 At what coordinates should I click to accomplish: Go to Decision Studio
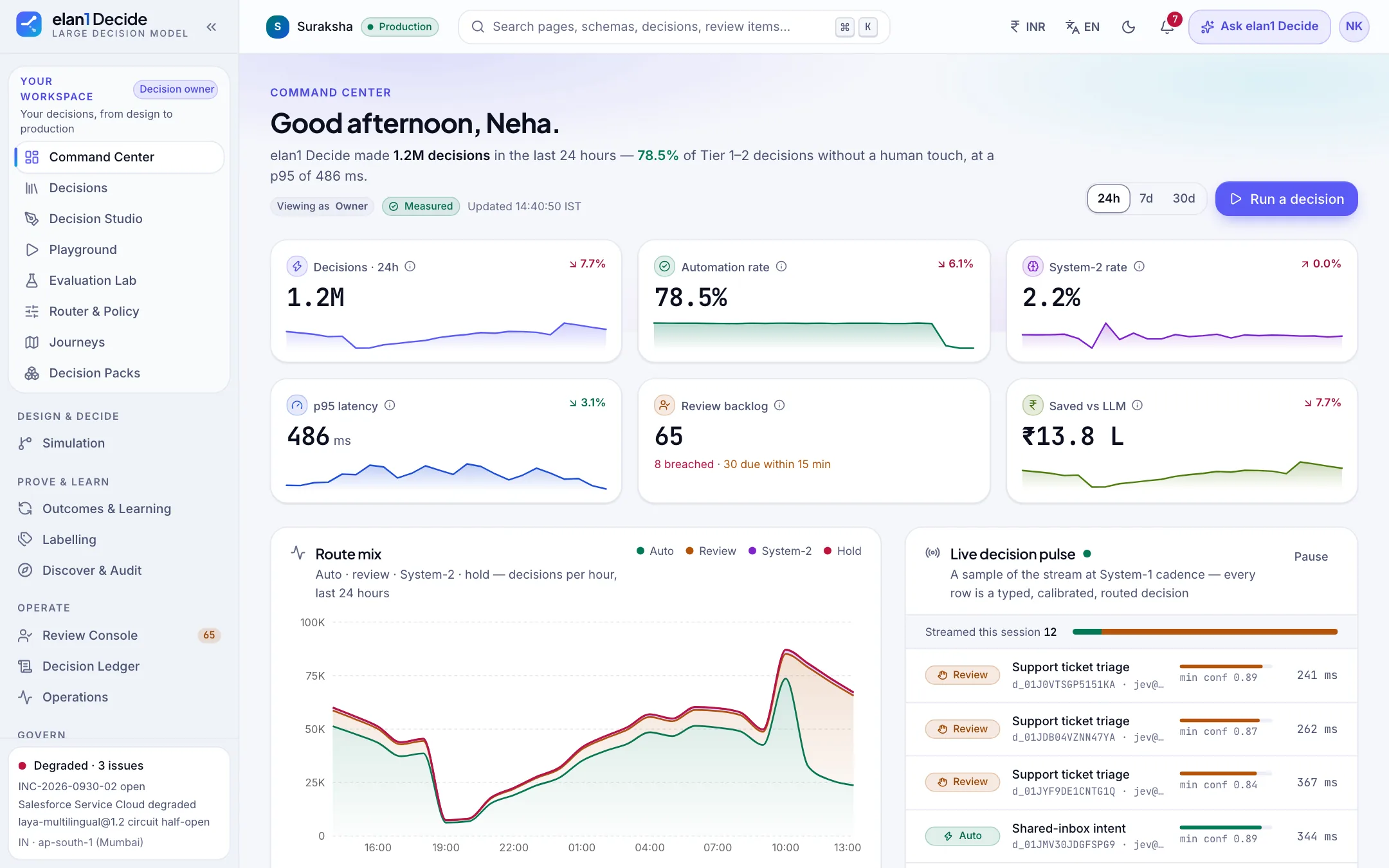point(119,219)
